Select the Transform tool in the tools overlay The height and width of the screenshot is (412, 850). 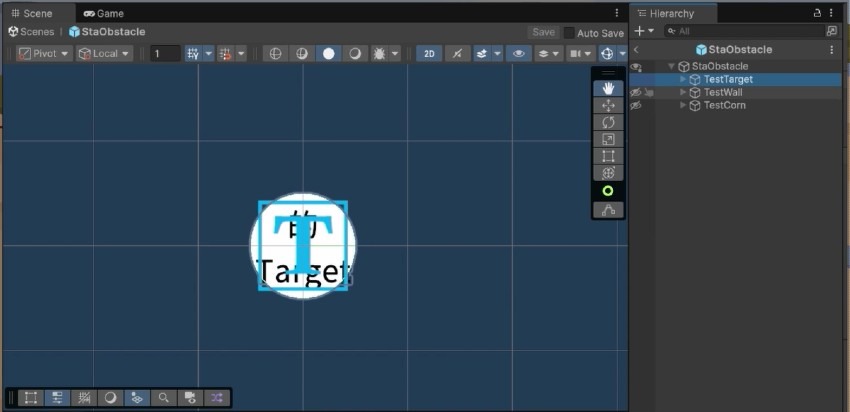click(x=608, y=173)
